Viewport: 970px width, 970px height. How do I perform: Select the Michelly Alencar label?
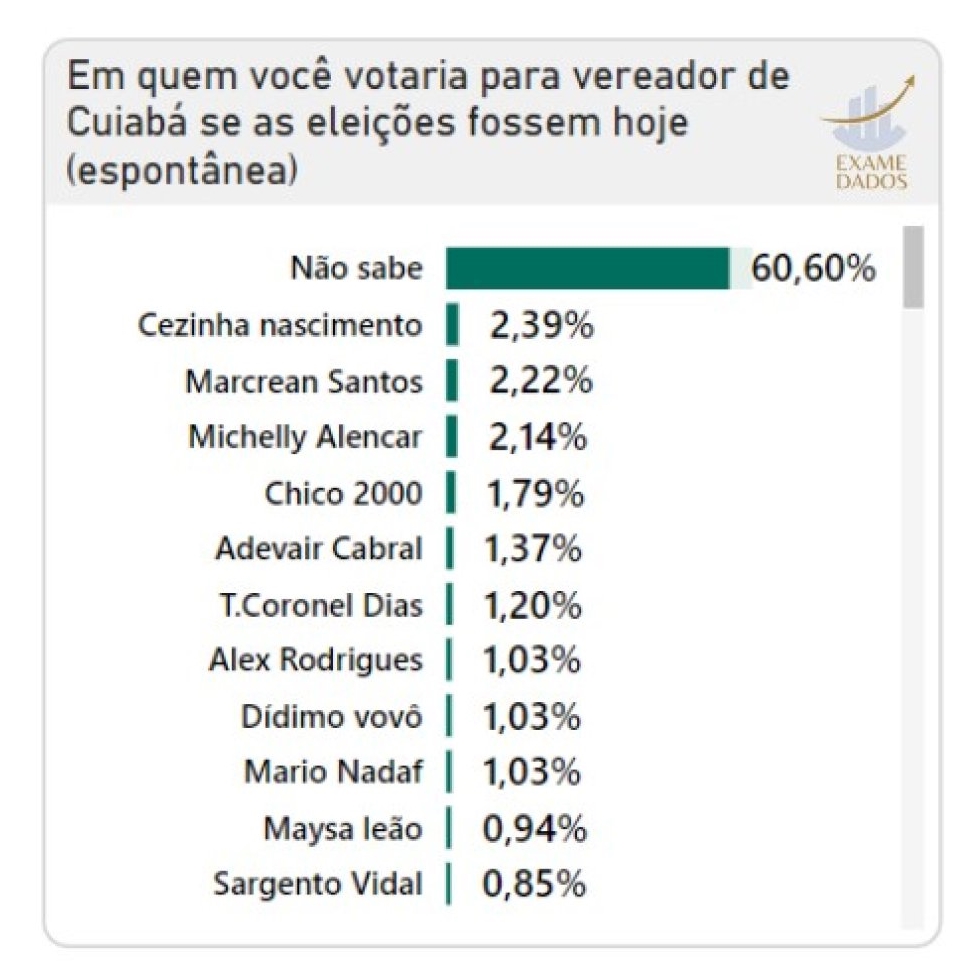click(x=305, y=437)
